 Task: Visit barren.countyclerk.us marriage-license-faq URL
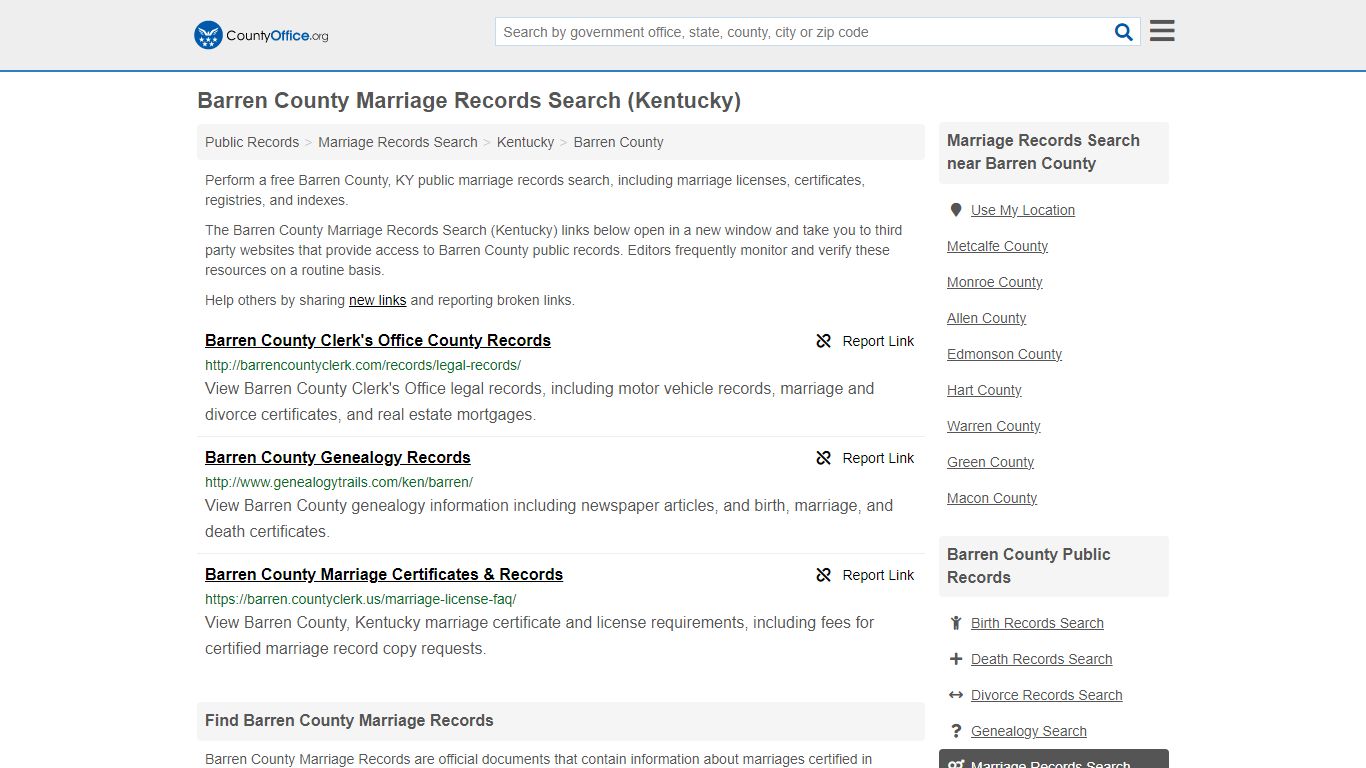click(361, 599)
